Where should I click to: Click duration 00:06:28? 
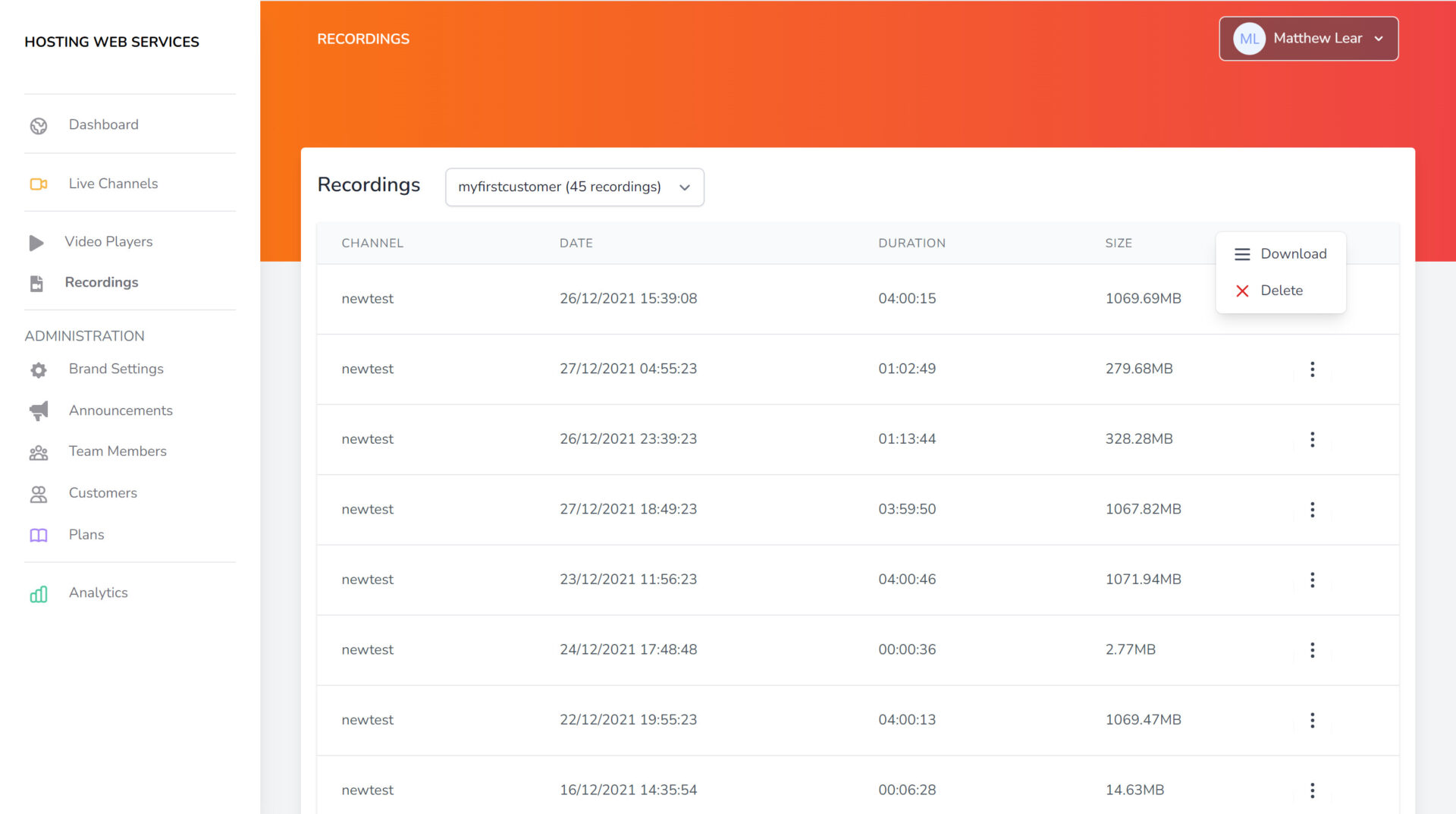click(907, 790)
